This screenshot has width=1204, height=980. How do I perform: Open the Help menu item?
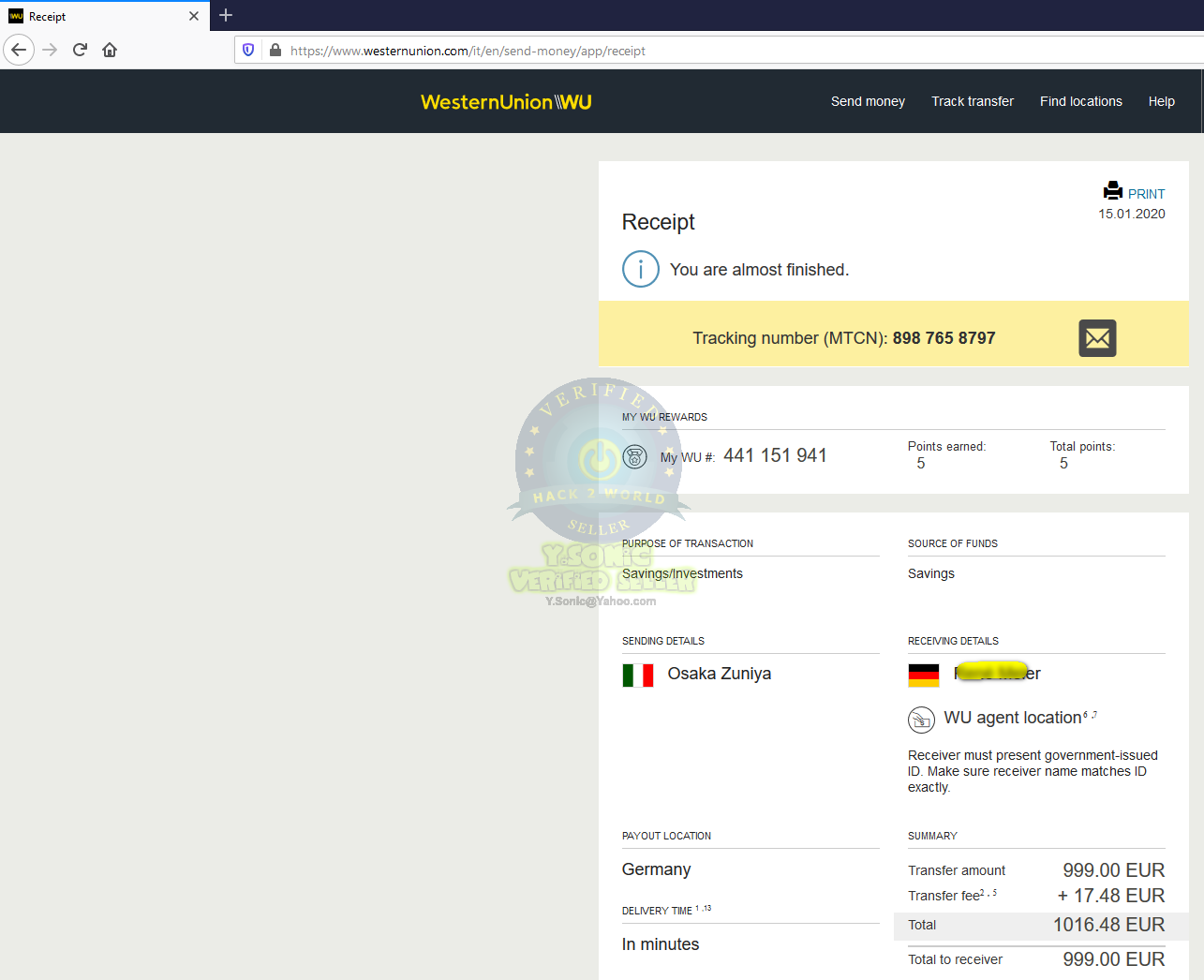coord(1162,101)
